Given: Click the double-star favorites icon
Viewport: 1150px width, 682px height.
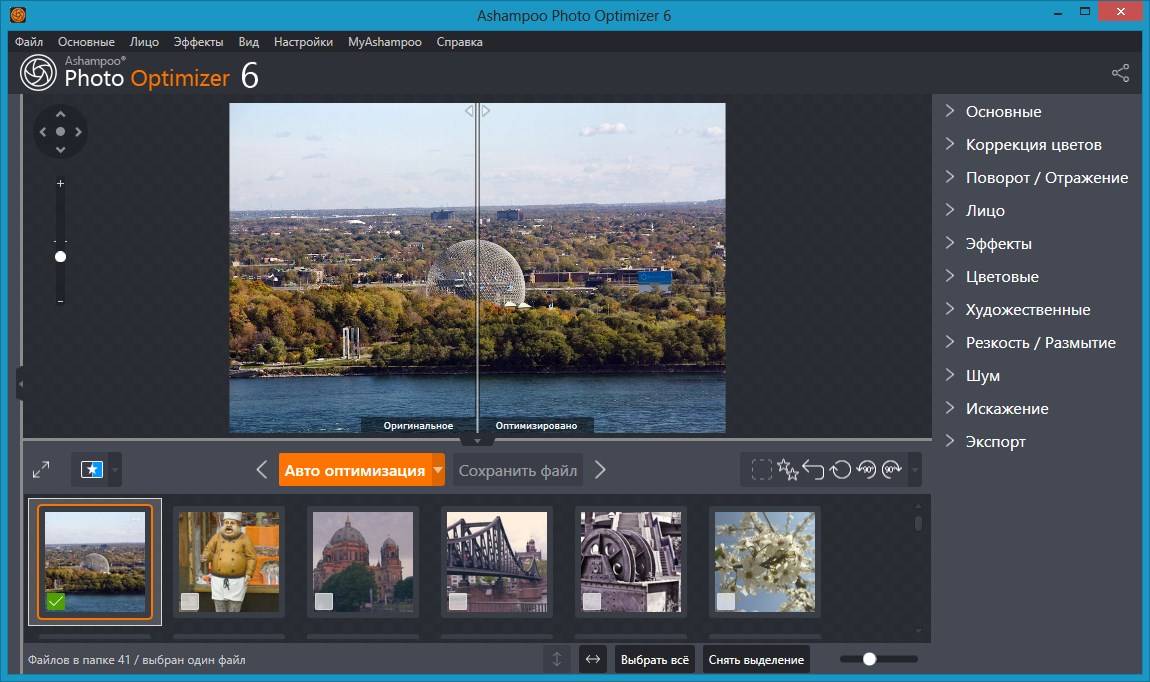Looking at the screenshot, I should point(788,469).
